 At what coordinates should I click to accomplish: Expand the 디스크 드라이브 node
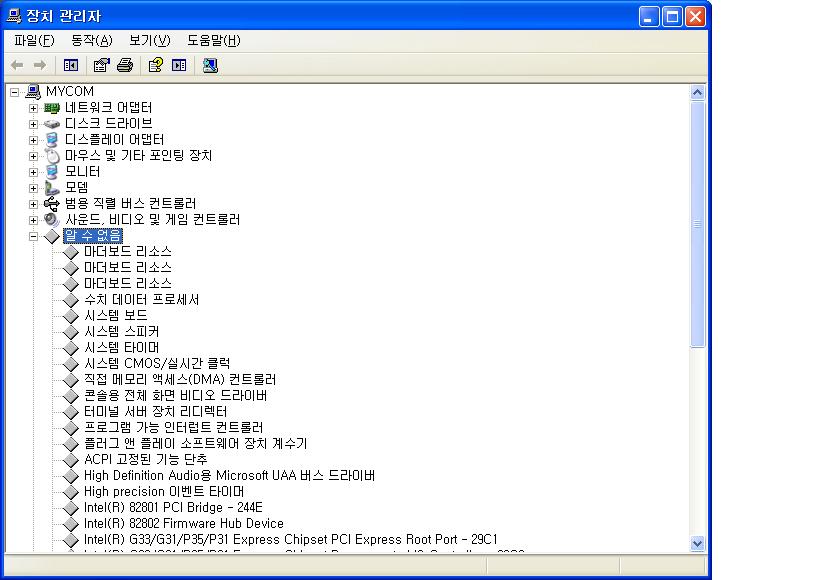[33, 124]
